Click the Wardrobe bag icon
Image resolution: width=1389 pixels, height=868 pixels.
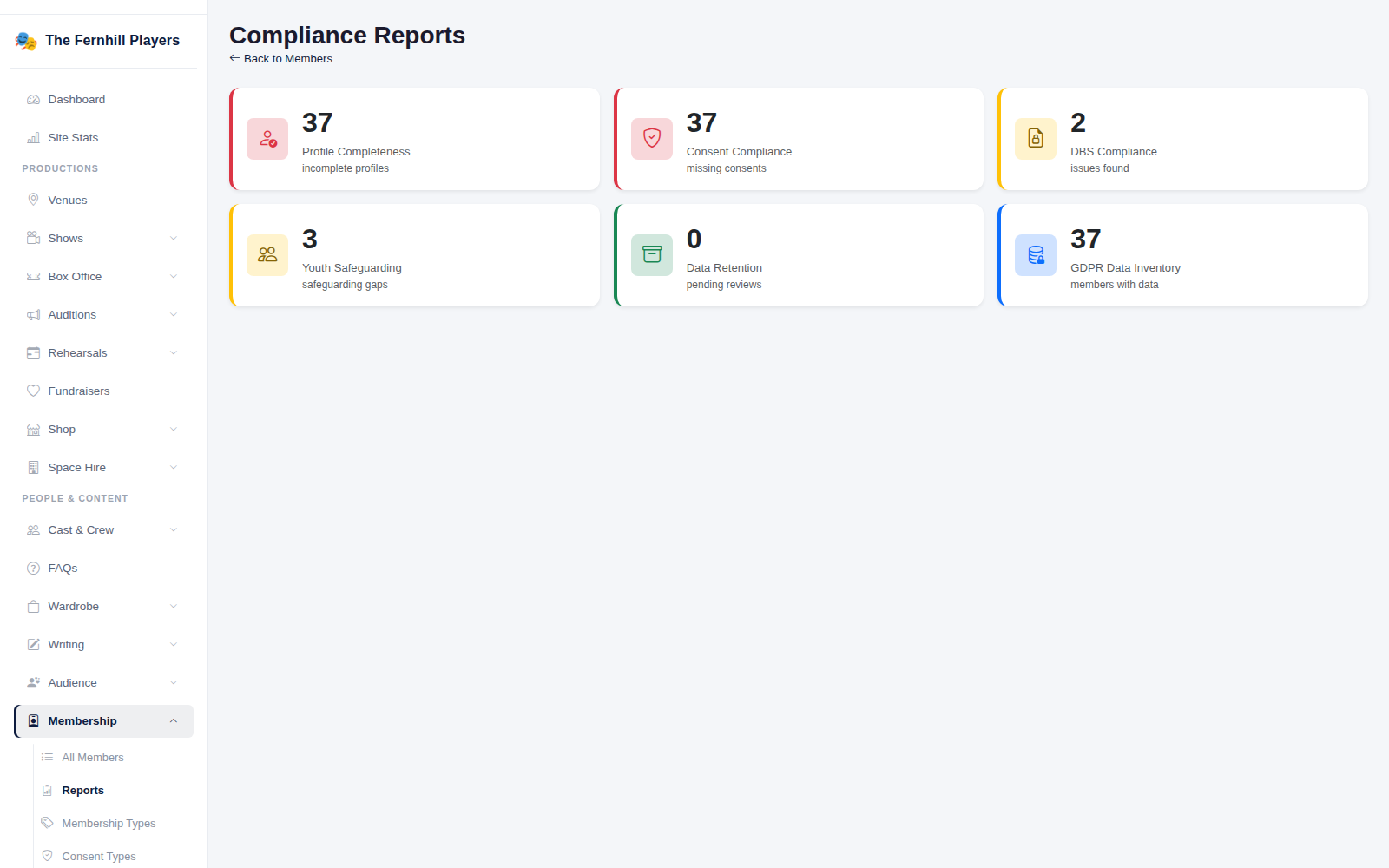coord(34,607)
